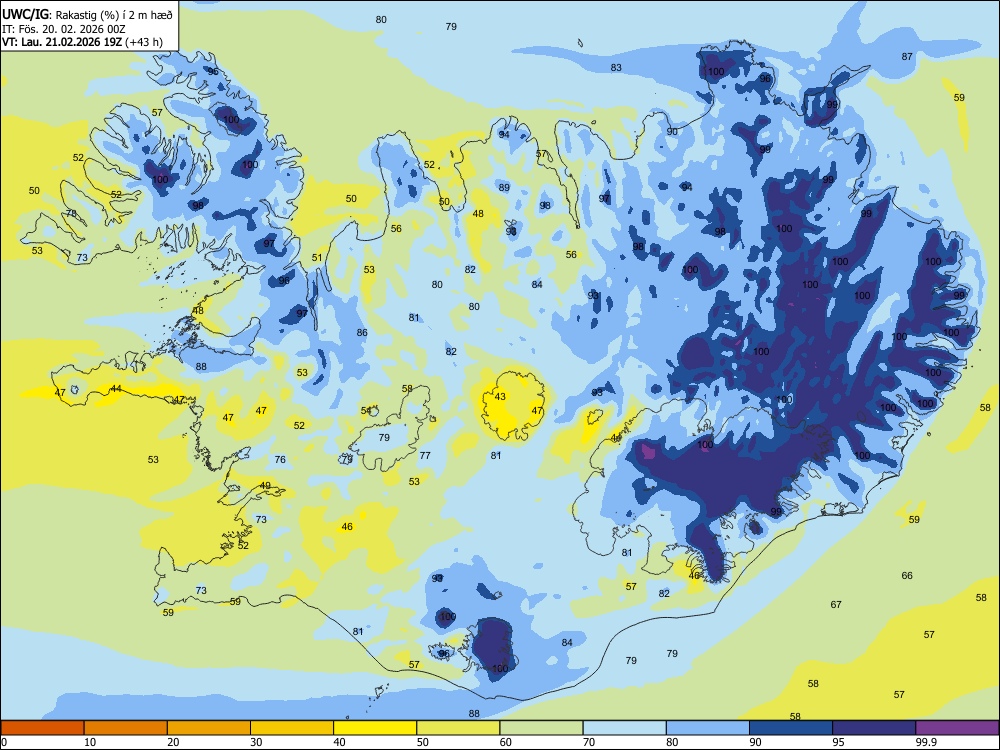1000x750 pixels.
Task: Select the 30–40 legend color block
Action: (292, 728)
